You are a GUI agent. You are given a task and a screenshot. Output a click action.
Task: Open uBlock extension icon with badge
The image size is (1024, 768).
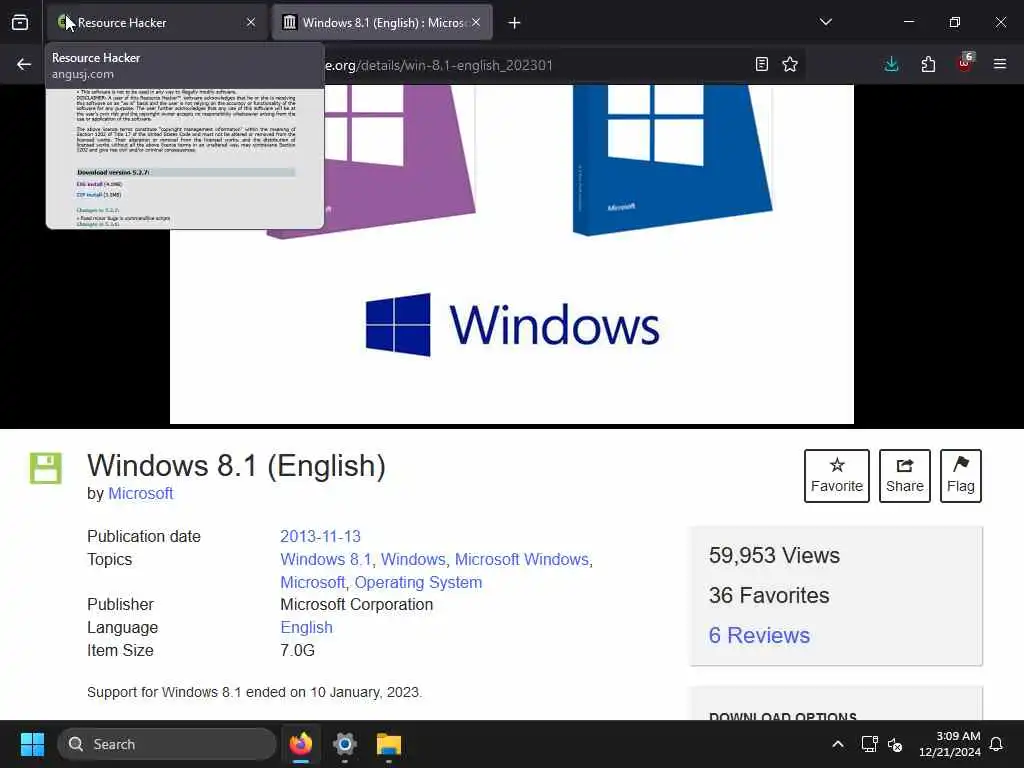[x=965, y=63]
